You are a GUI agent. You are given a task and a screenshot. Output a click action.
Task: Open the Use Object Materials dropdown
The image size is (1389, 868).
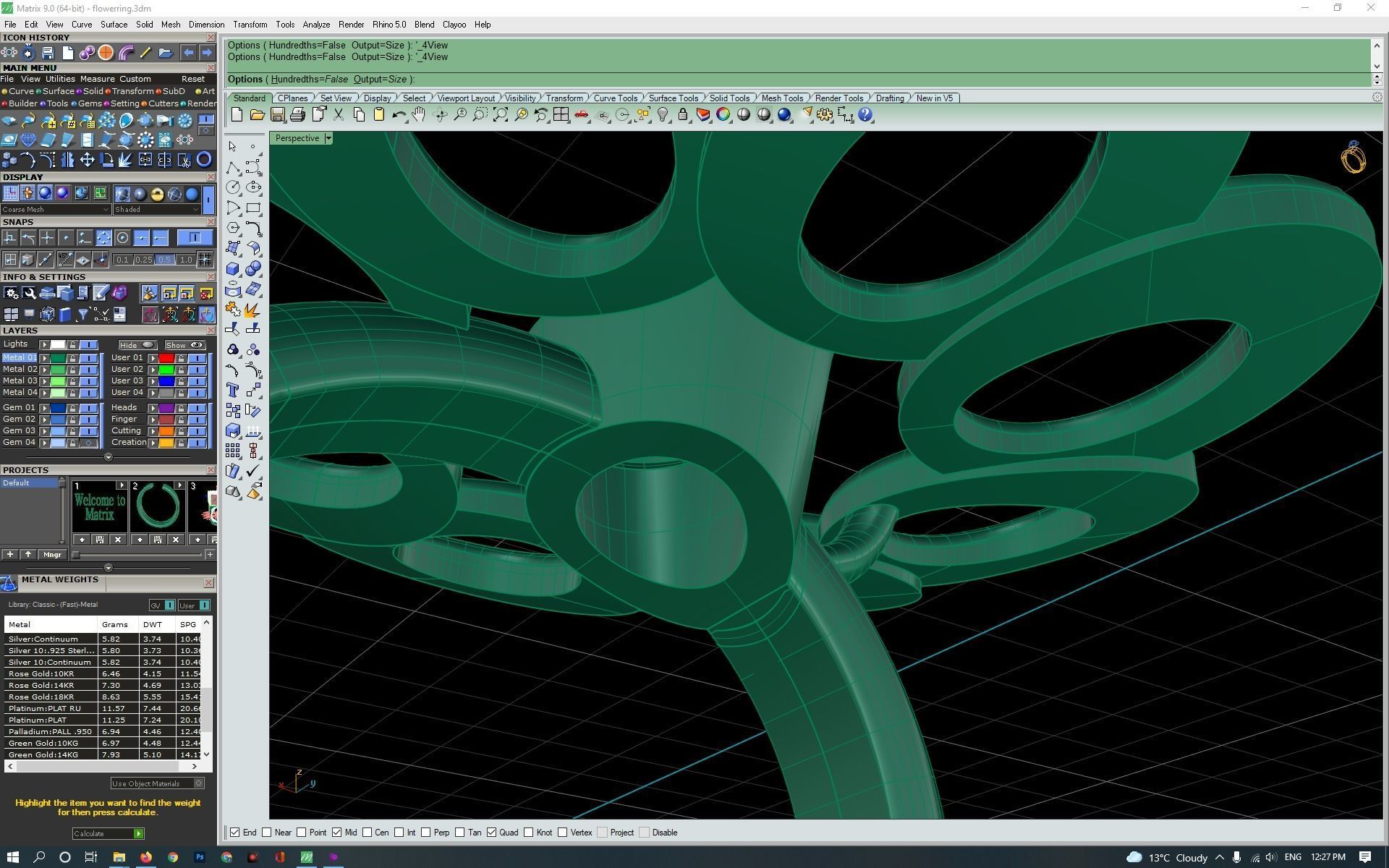[157, 783]
